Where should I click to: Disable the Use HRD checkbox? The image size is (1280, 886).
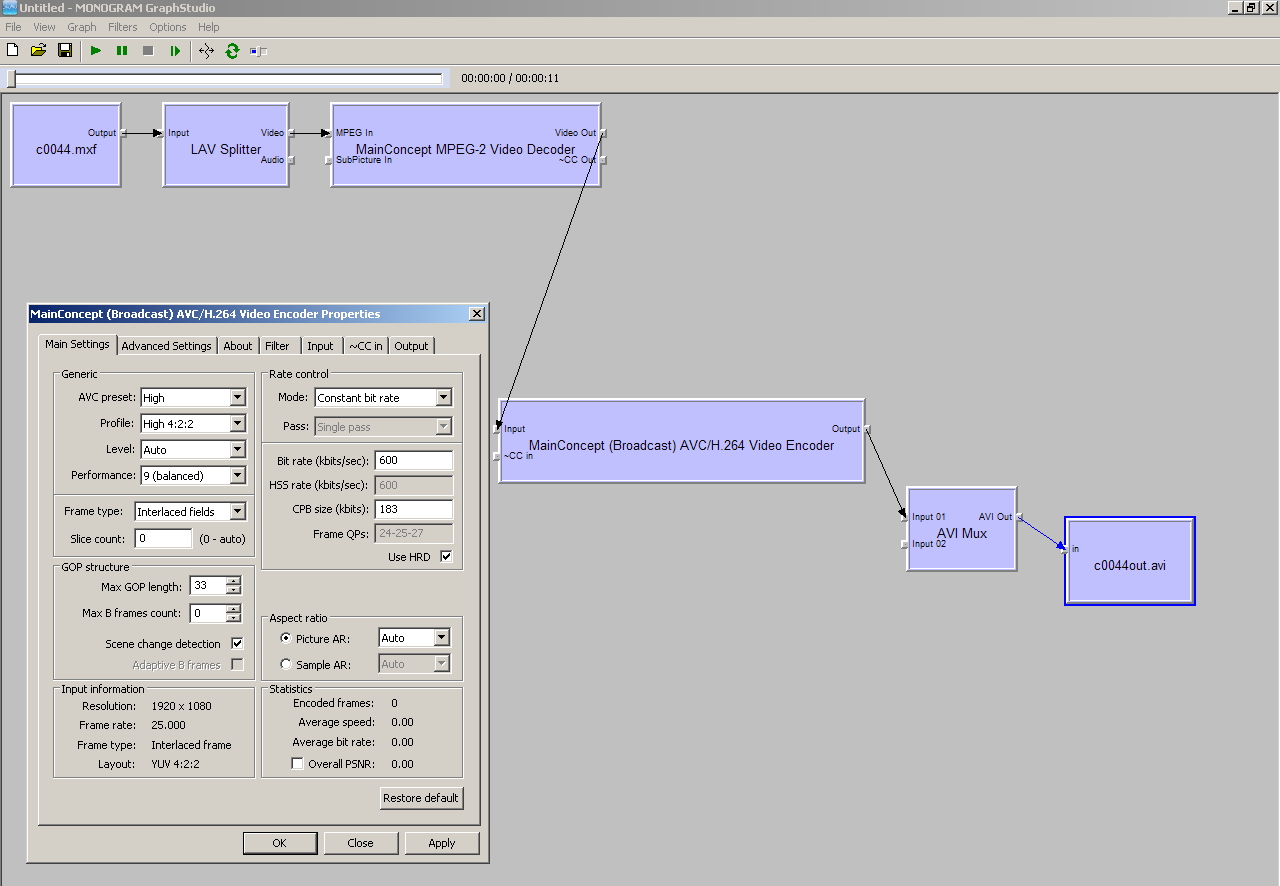point(446,557)
